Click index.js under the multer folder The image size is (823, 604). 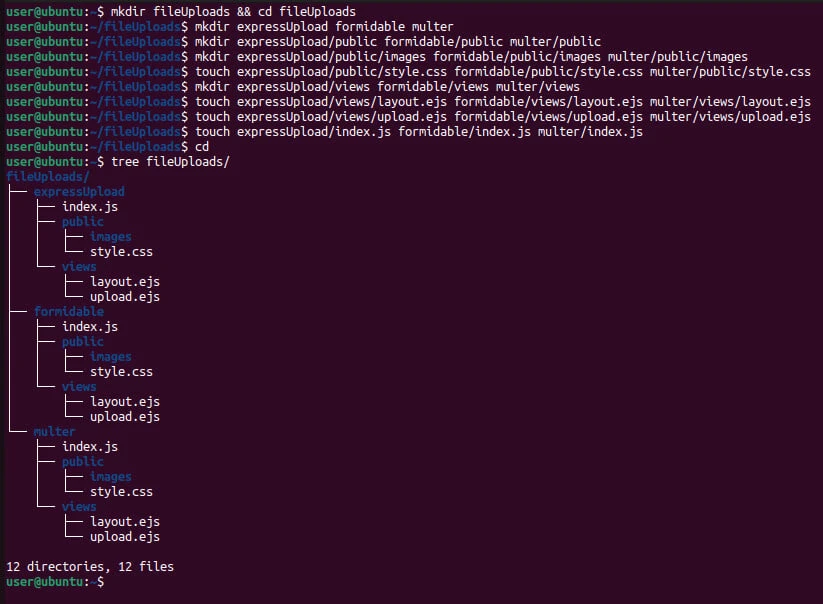point(90,446)
